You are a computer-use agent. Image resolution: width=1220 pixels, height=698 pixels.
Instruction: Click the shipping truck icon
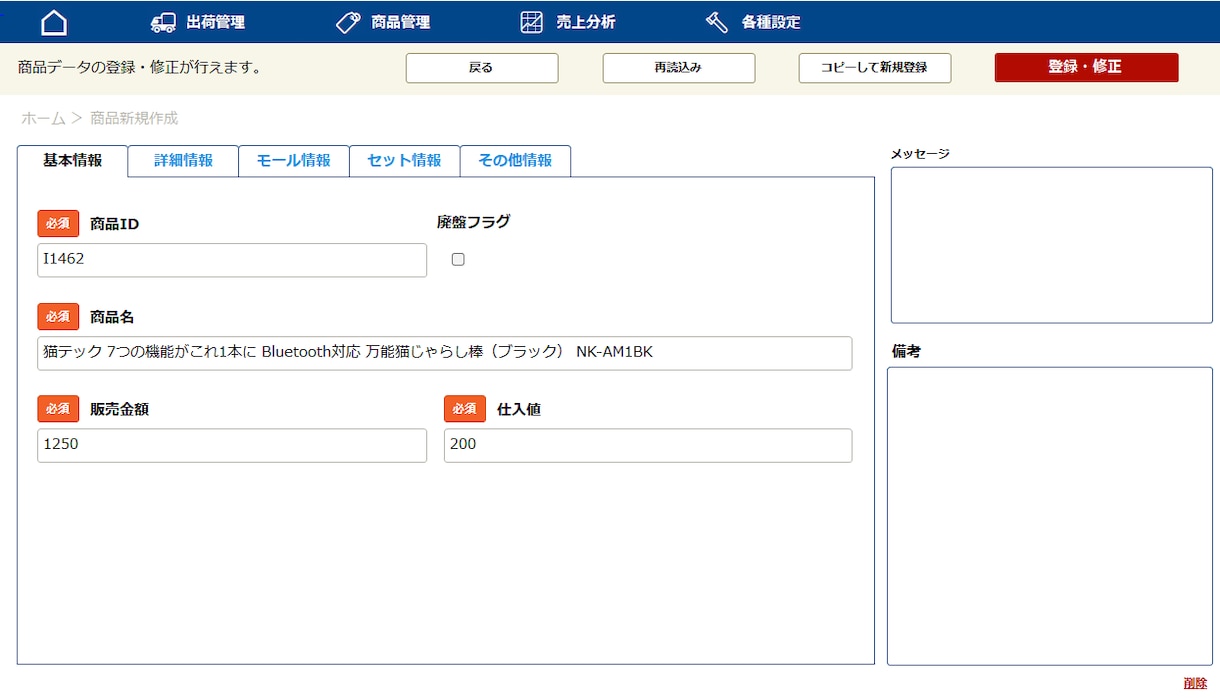coord(162,22)
